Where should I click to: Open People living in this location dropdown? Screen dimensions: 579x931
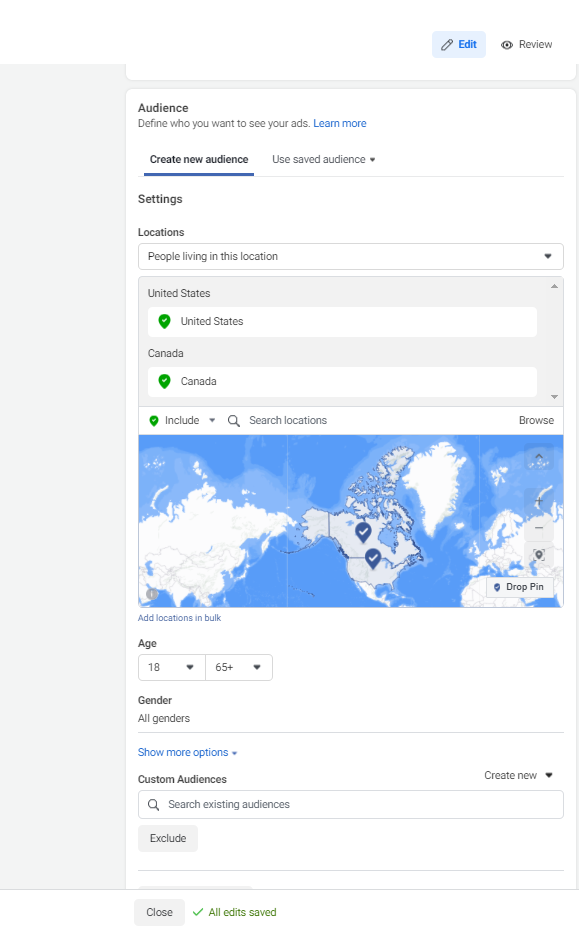[x=350, y=256]
